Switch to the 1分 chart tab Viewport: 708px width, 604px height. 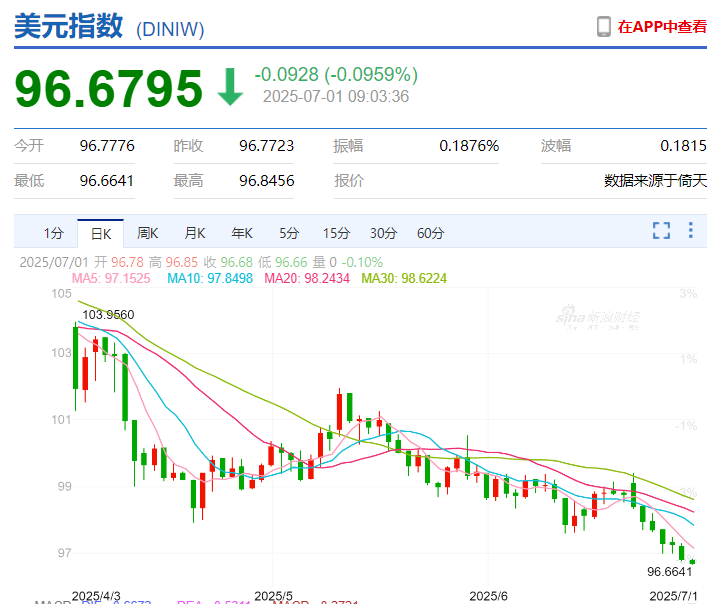coord(54,233)
